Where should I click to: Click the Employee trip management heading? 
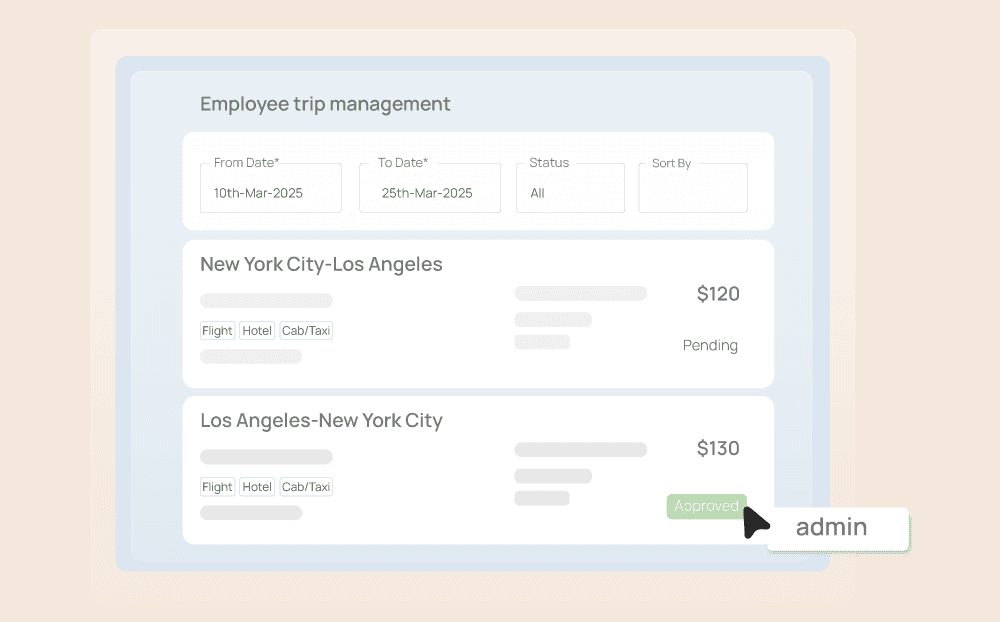click(x=325, y=104)
